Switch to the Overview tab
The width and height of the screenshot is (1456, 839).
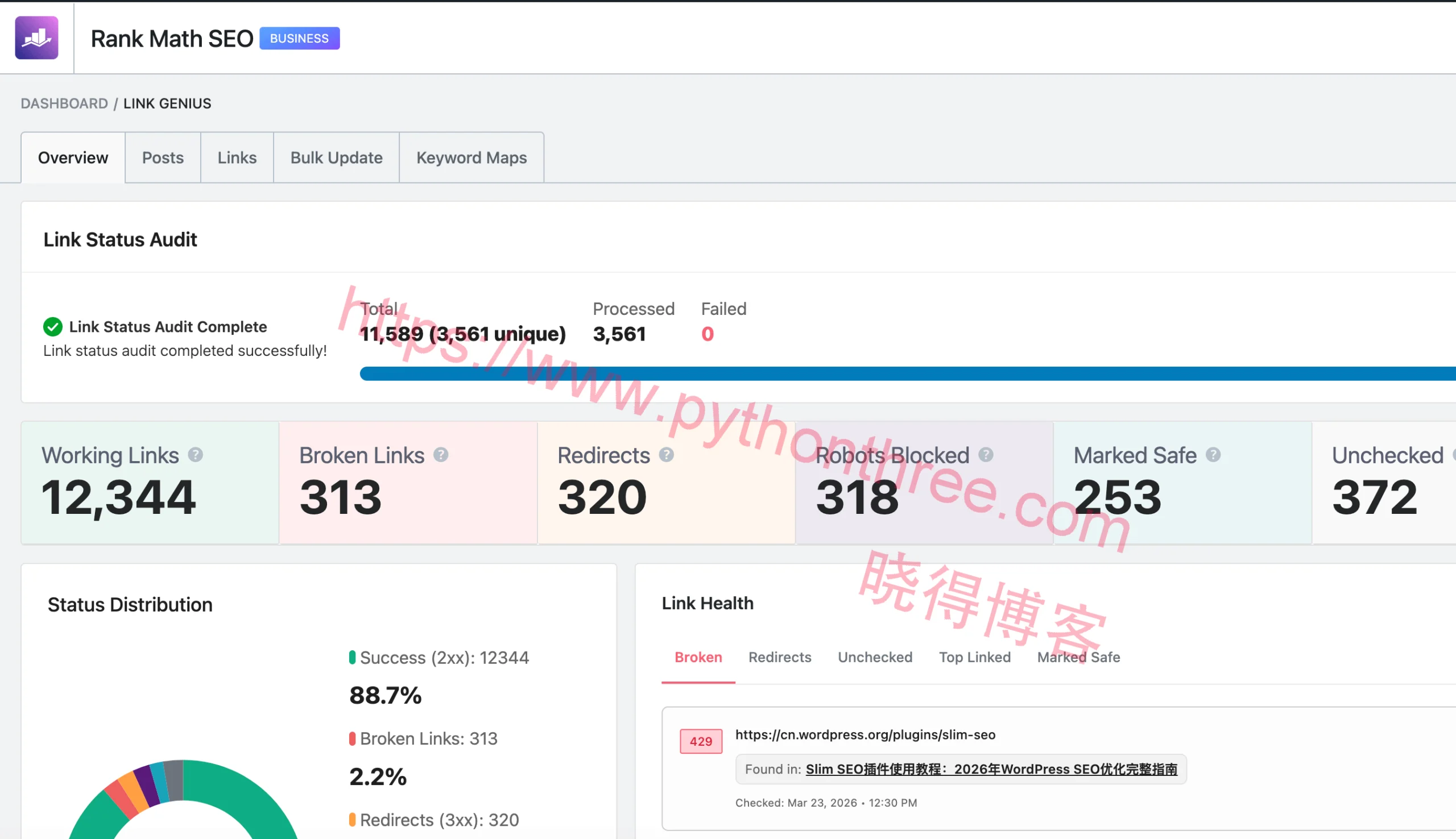[73, 157]
